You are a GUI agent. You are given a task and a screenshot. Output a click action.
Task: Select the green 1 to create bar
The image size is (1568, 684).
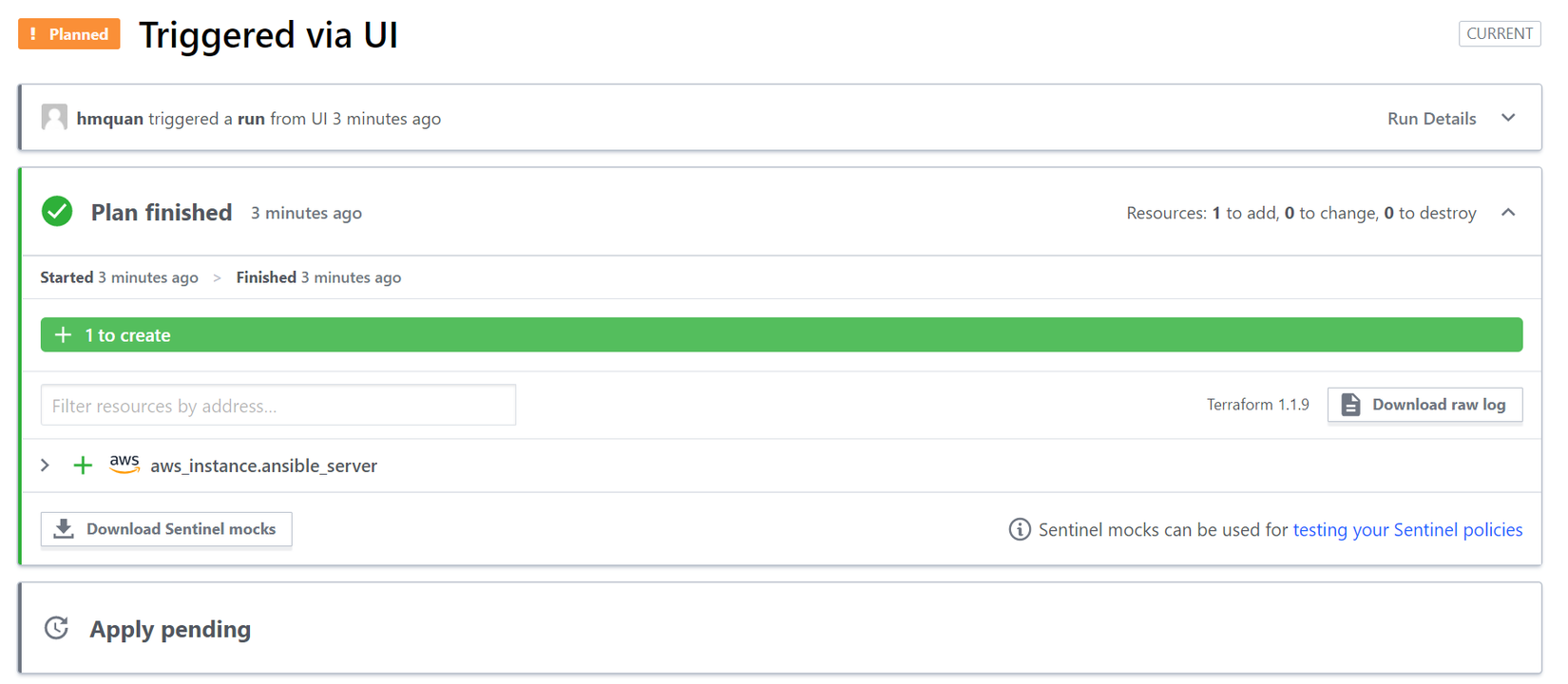(781, 335)
